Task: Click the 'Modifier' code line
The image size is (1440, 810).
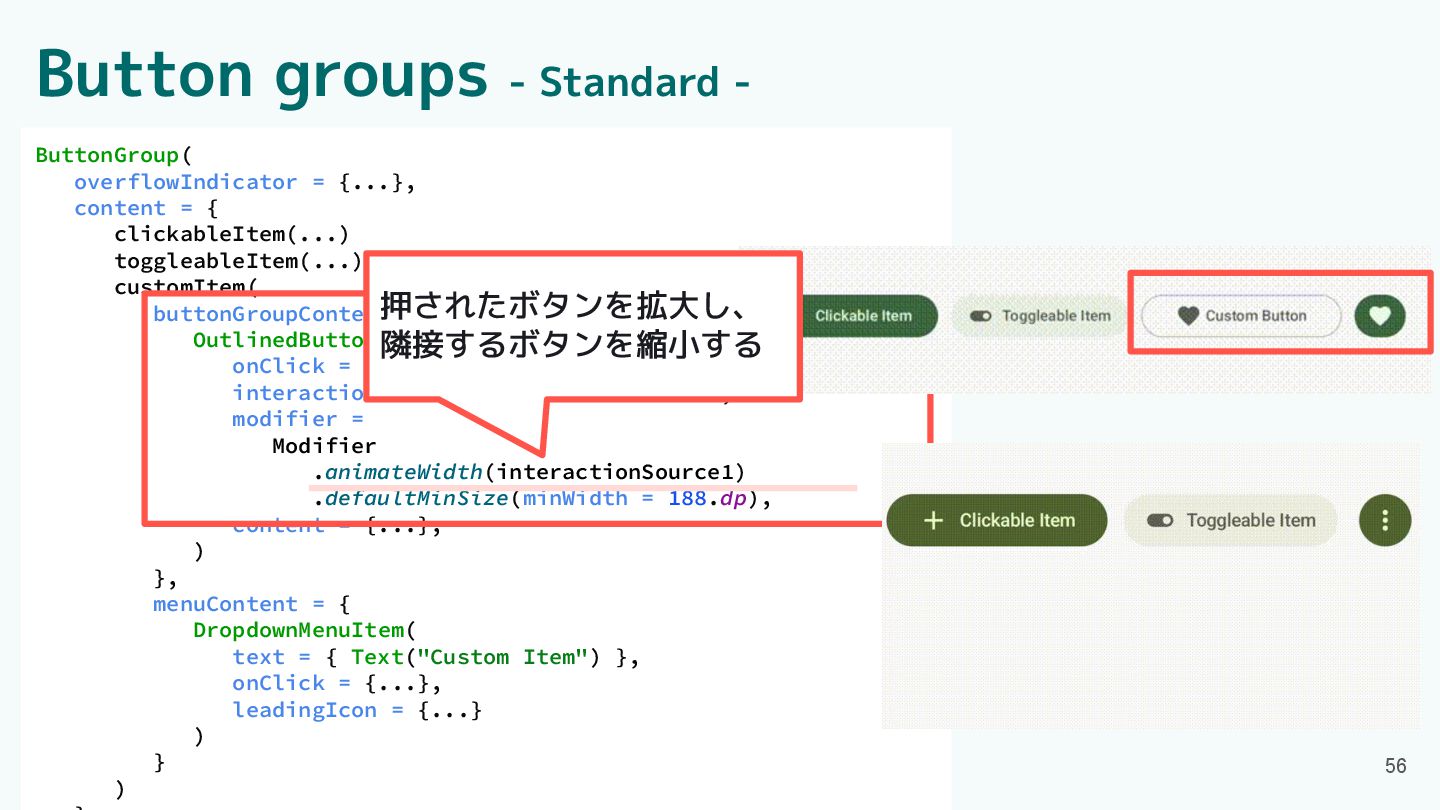Action: click(x=324, y=445)
